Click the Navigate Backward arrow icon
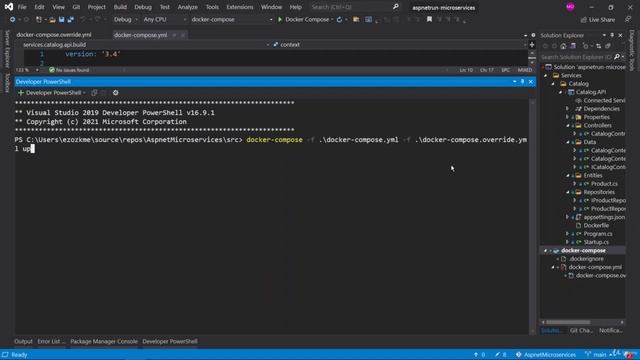 tap(12, 19)
